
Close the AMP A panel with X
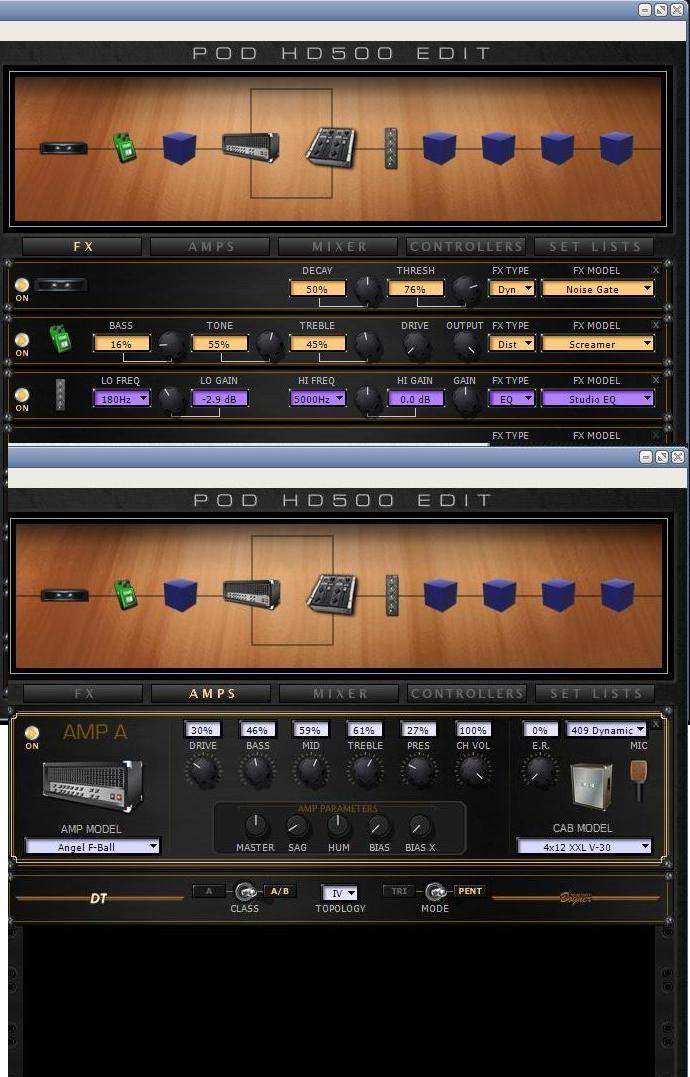point(656,725)
